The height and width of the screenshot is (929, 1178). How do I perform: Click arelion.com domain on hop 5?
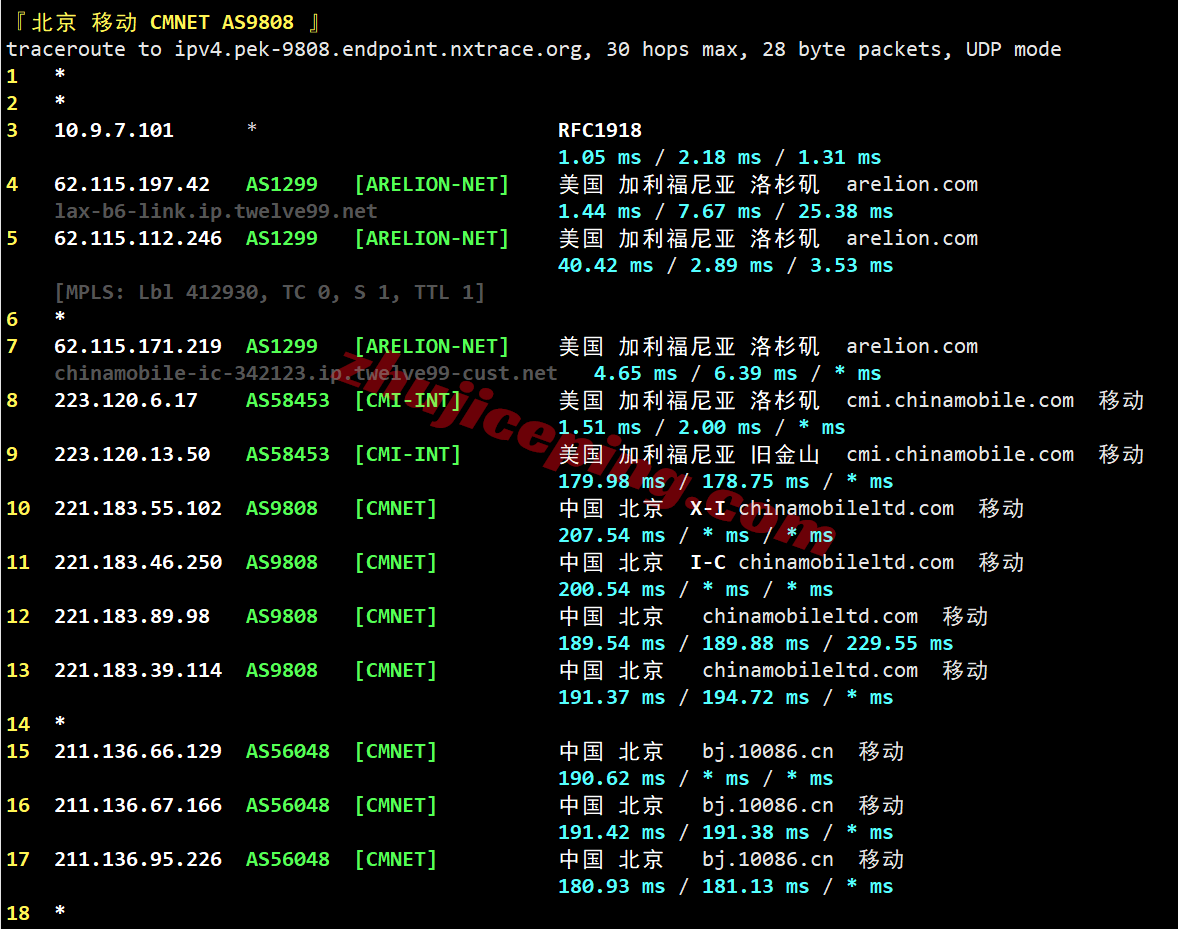[911, 238]
